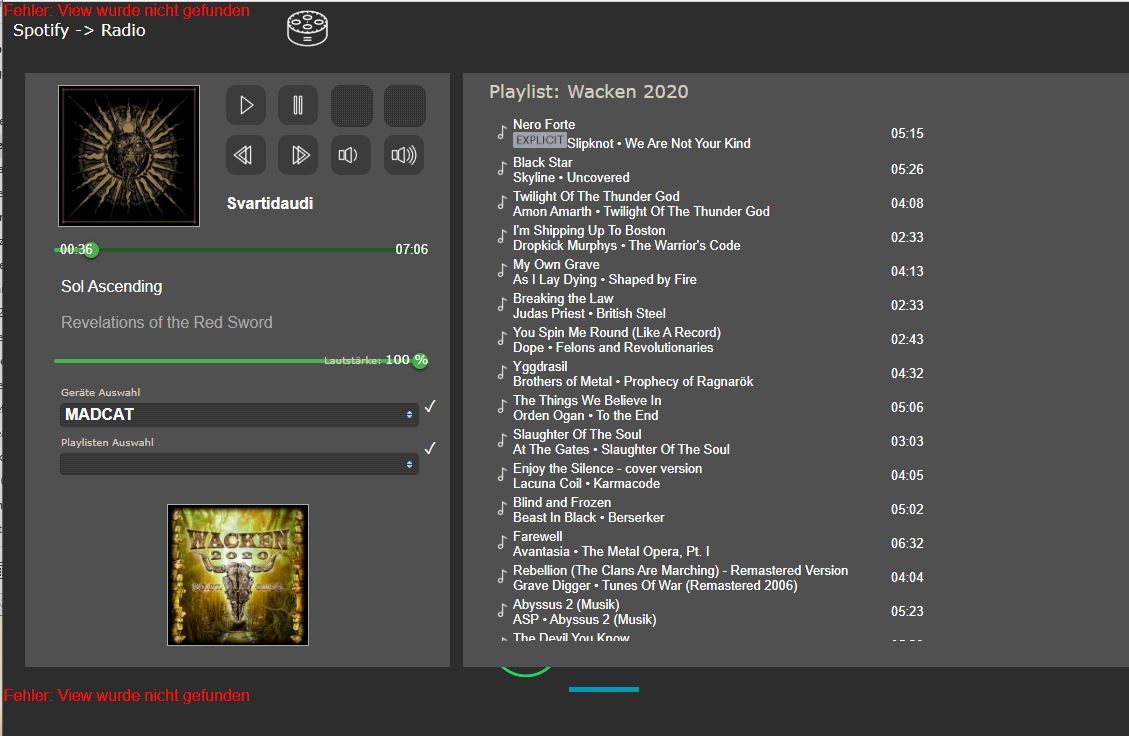Select the track Yggdrasil in the playlist
The height and width of the screenshot is (736, 1129).
point(540,367)
